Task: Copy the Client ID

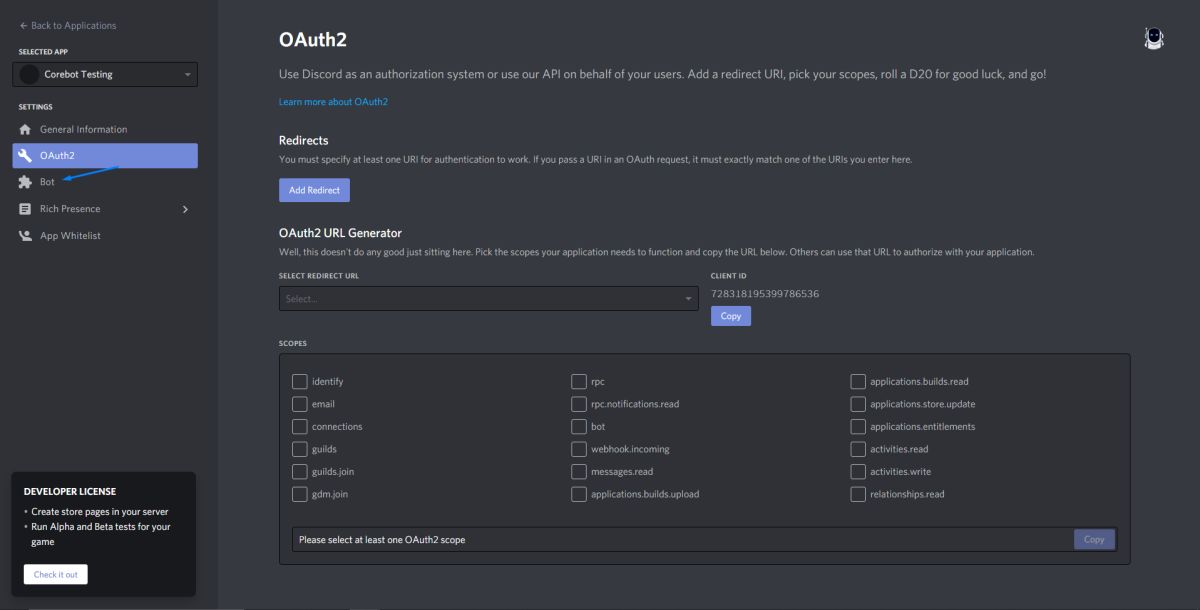Action: click(731, 316)
